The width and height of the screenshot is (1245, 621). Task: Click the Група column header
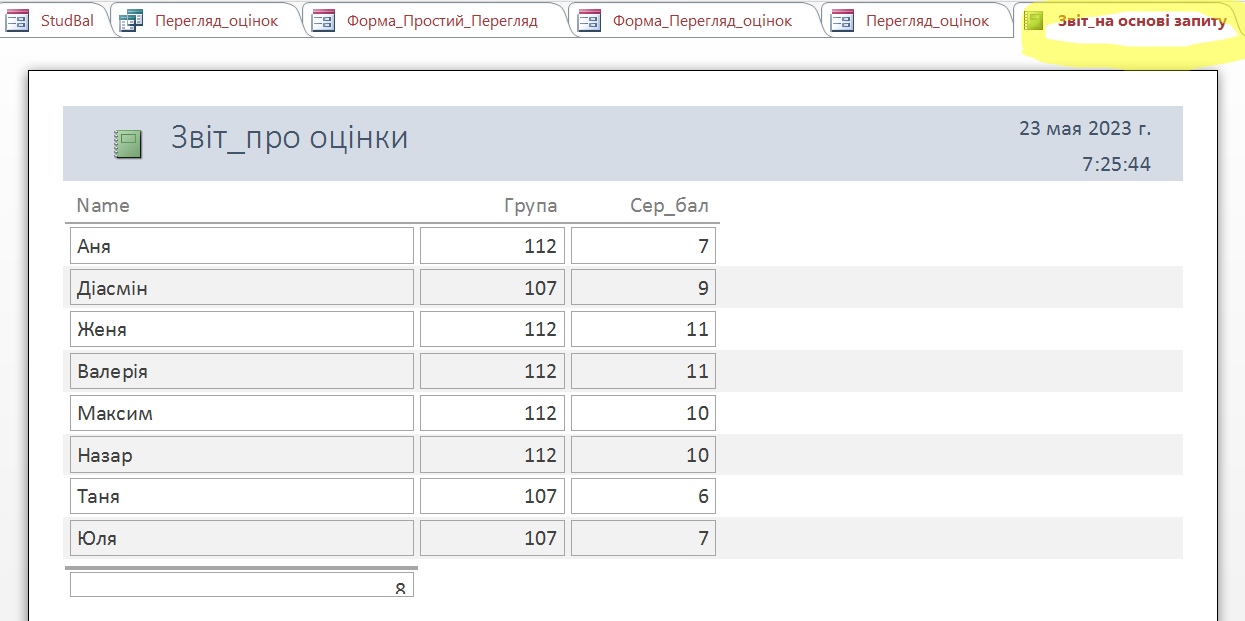tap(530, 206)
